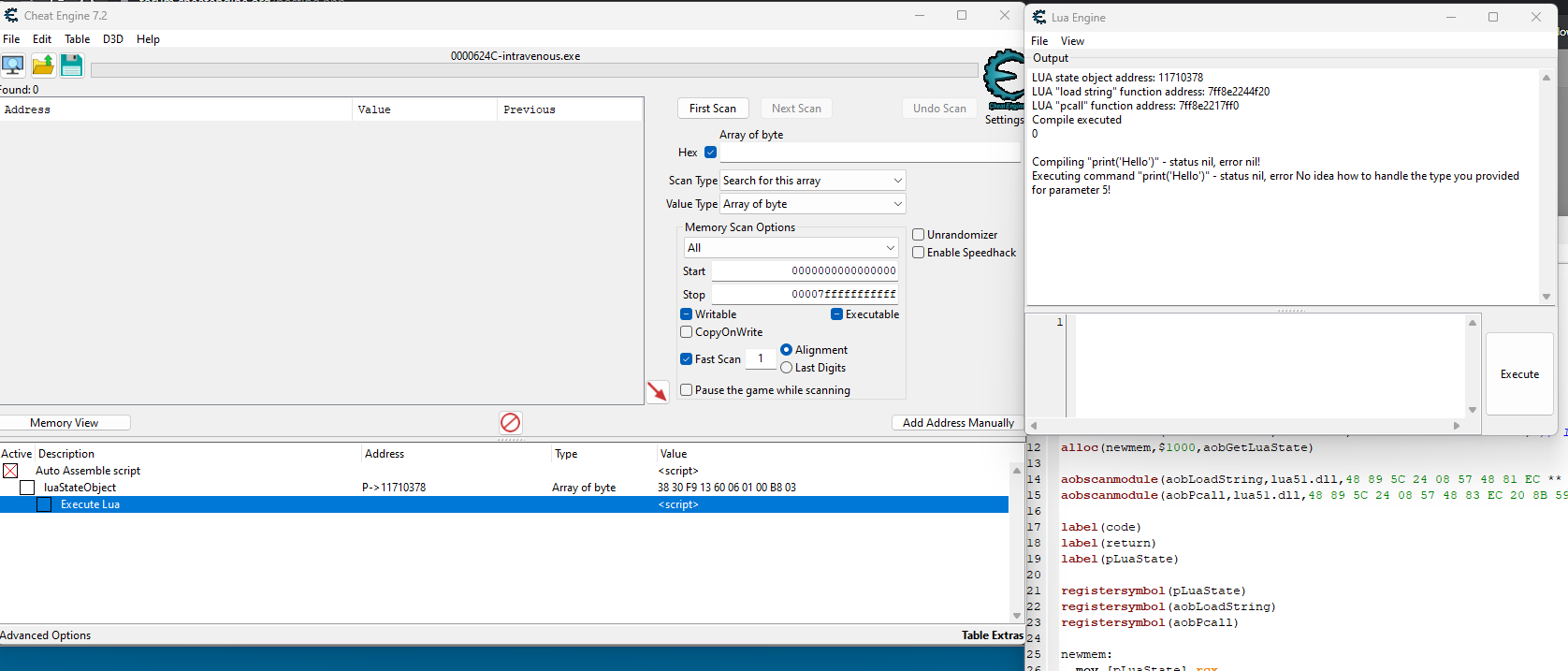Activate the Execute Lua entry checkbox
Image resolution: width=1568 pixels, height=671 pixels.
coord(44,504)
